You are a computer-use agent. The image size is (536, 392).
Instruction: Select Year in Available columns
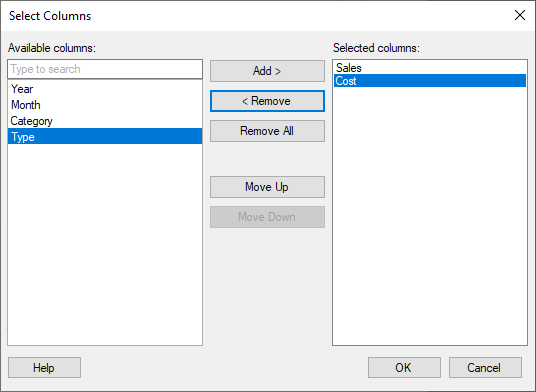(105, 89)
